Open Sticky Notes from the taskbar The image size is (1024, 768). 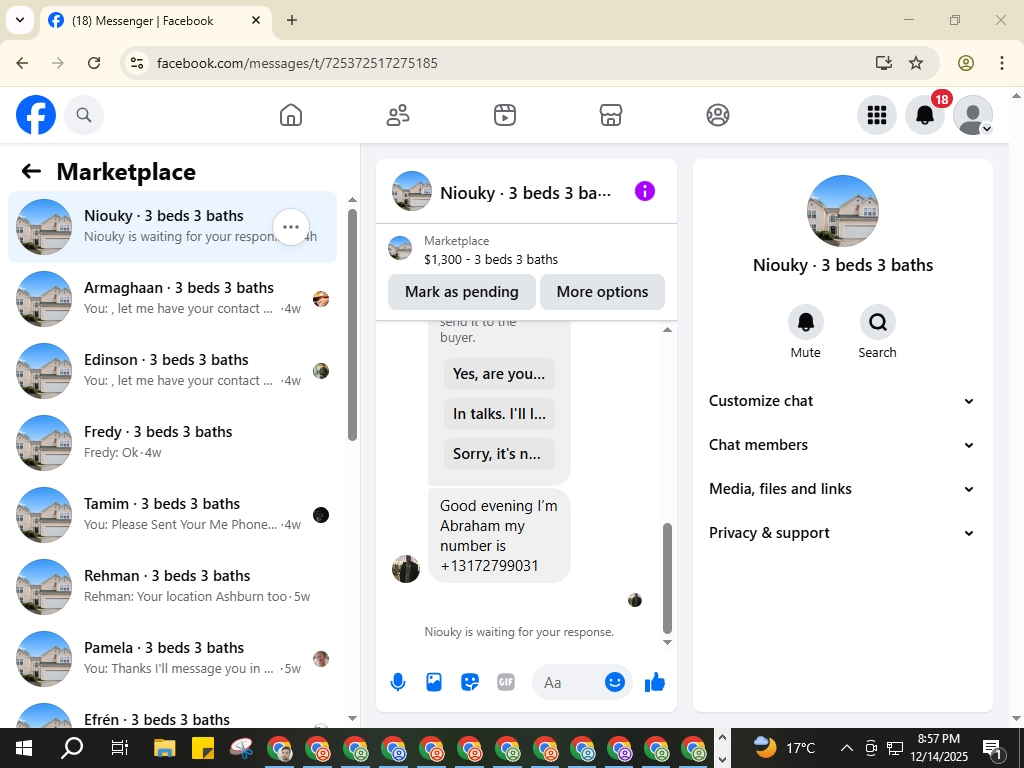[204, 748]
